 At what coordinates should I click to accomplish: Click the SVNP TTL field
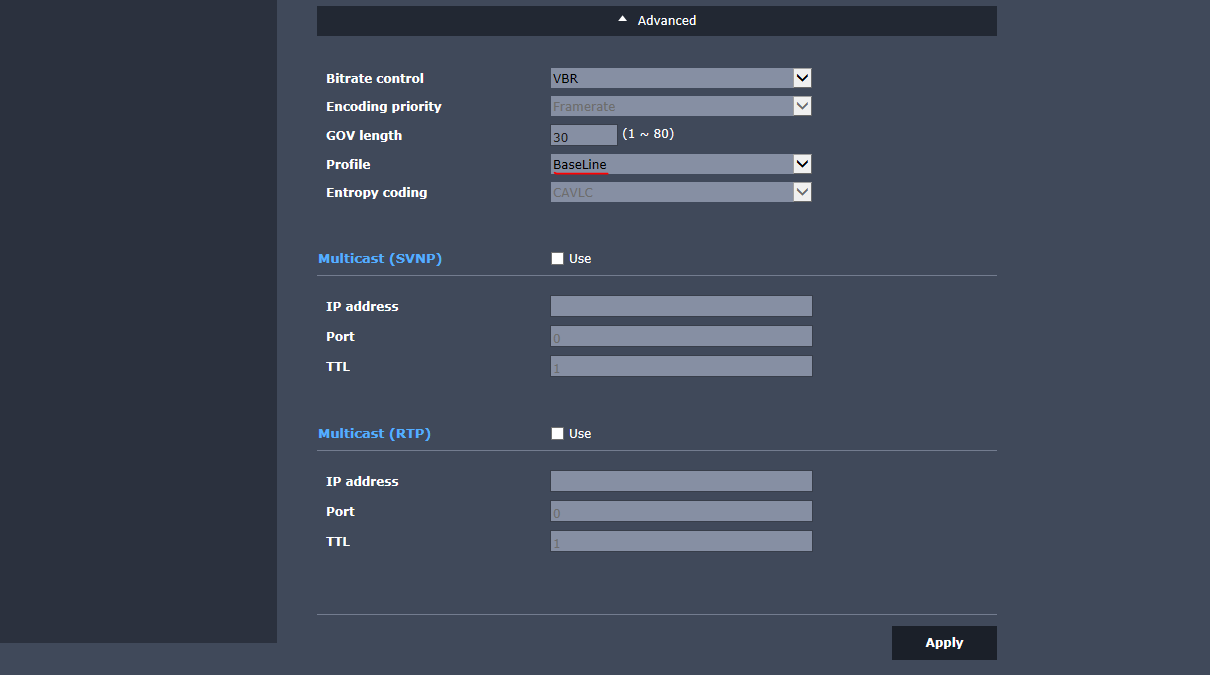coord(681,367)
